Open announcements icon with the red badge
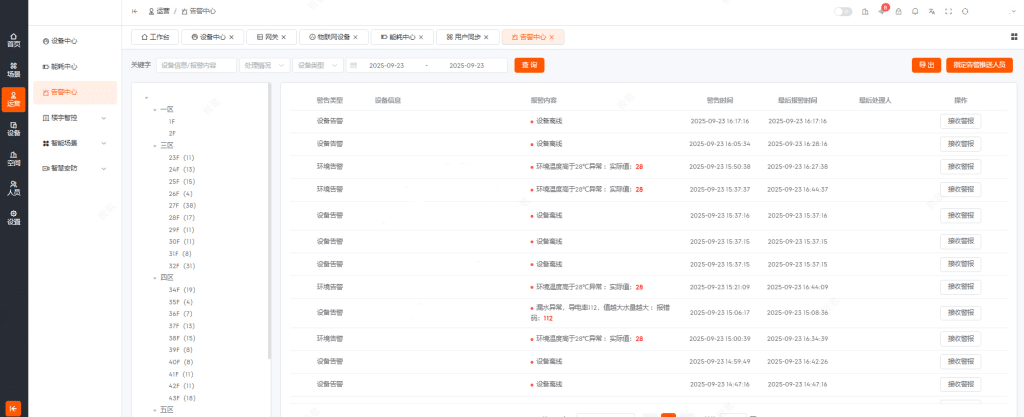1024x417 pixels. point(882,11)
